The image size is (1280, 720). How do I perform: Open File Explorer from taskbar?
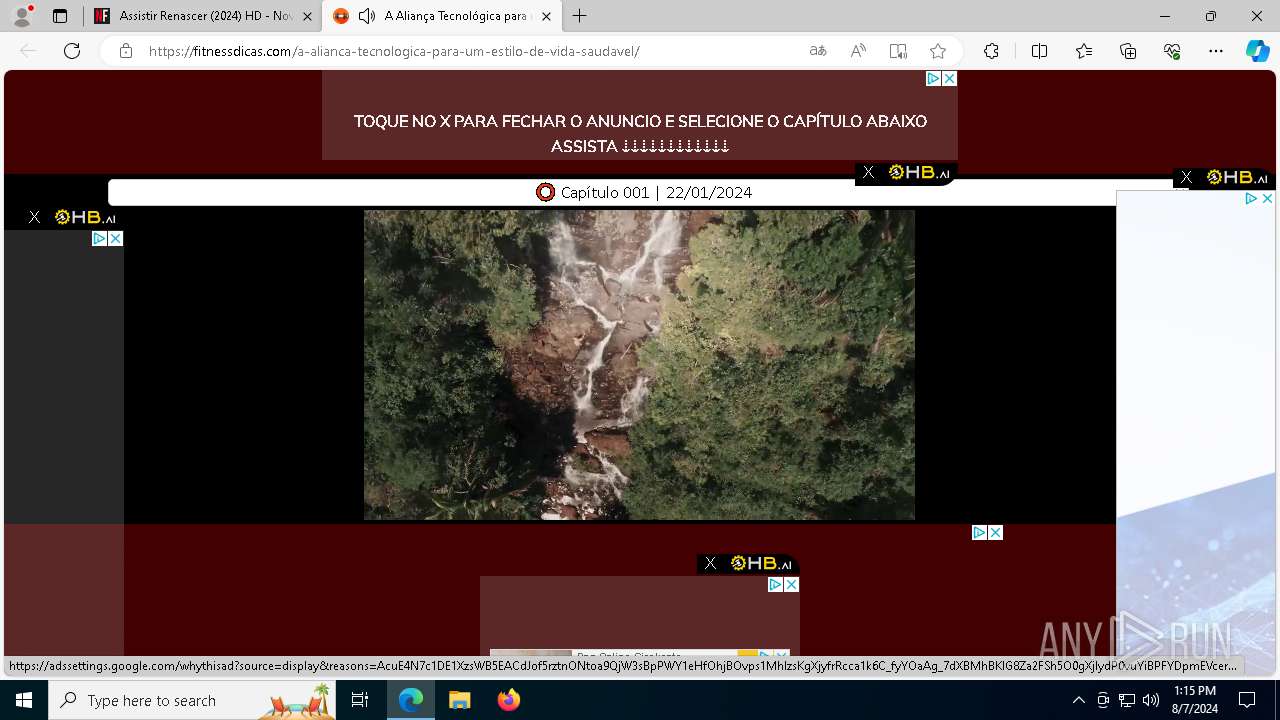point(459,700)
